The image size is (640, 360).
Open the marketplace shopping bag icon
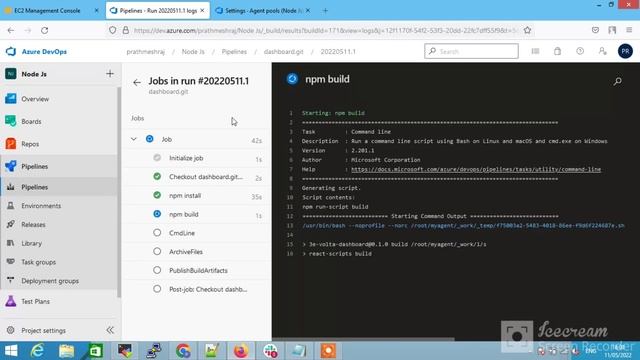pos(558,51)
